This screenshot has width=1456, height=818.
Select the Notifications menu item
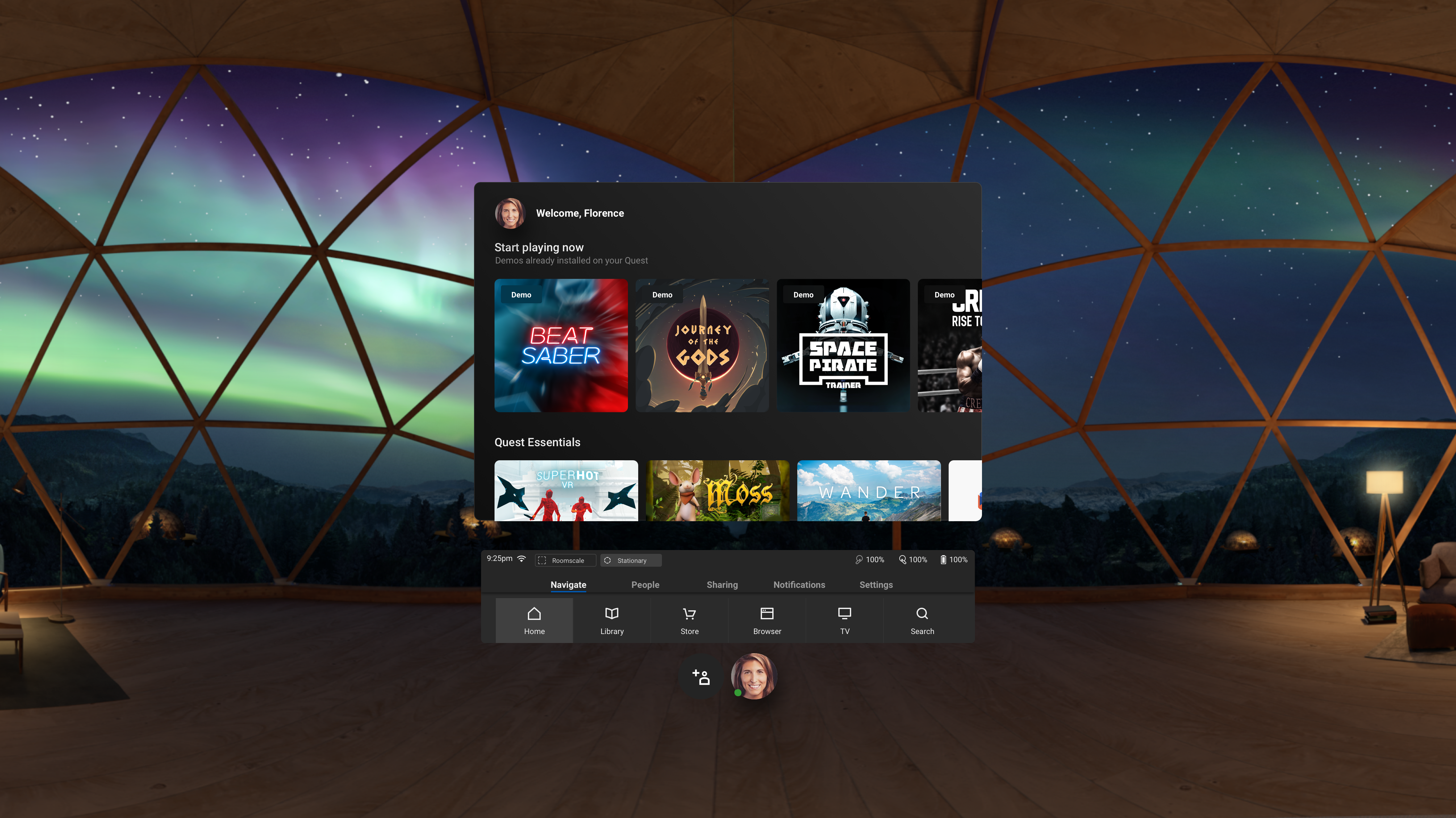pos(799,584)
